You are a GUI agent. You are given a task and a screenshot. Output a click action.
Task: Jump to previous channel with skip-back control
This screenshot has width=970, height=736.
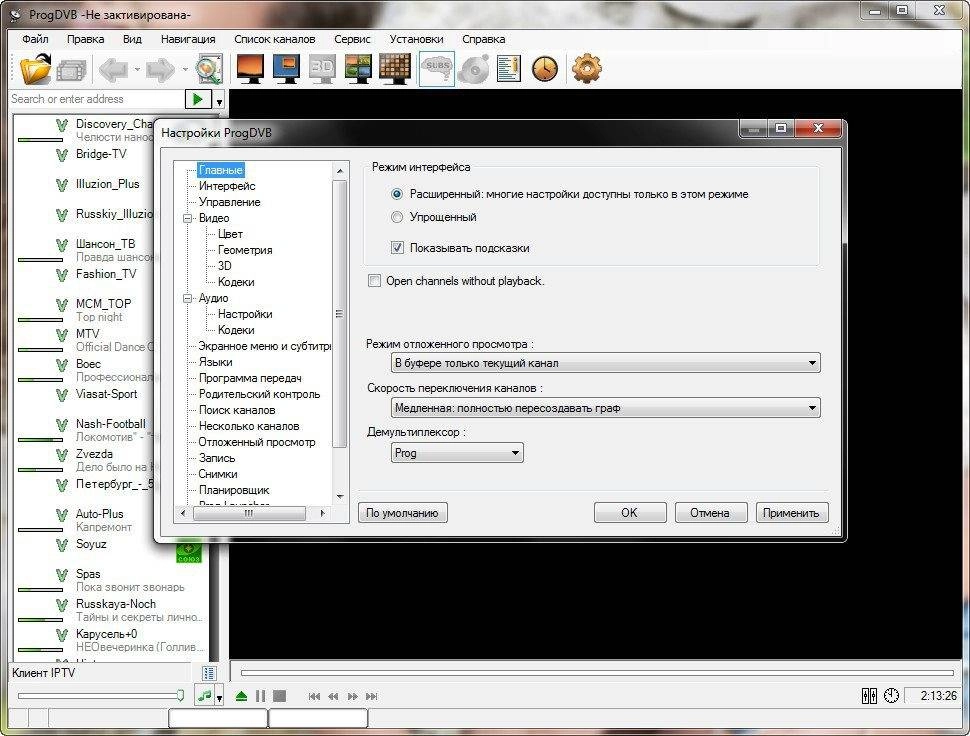[314, 696]
